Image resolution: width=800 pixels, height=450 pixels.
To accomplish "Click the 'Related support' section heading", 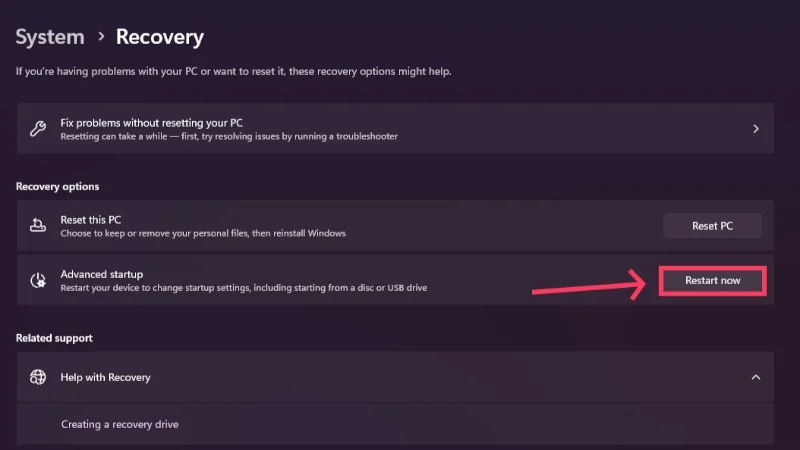I will click(55, 338).
